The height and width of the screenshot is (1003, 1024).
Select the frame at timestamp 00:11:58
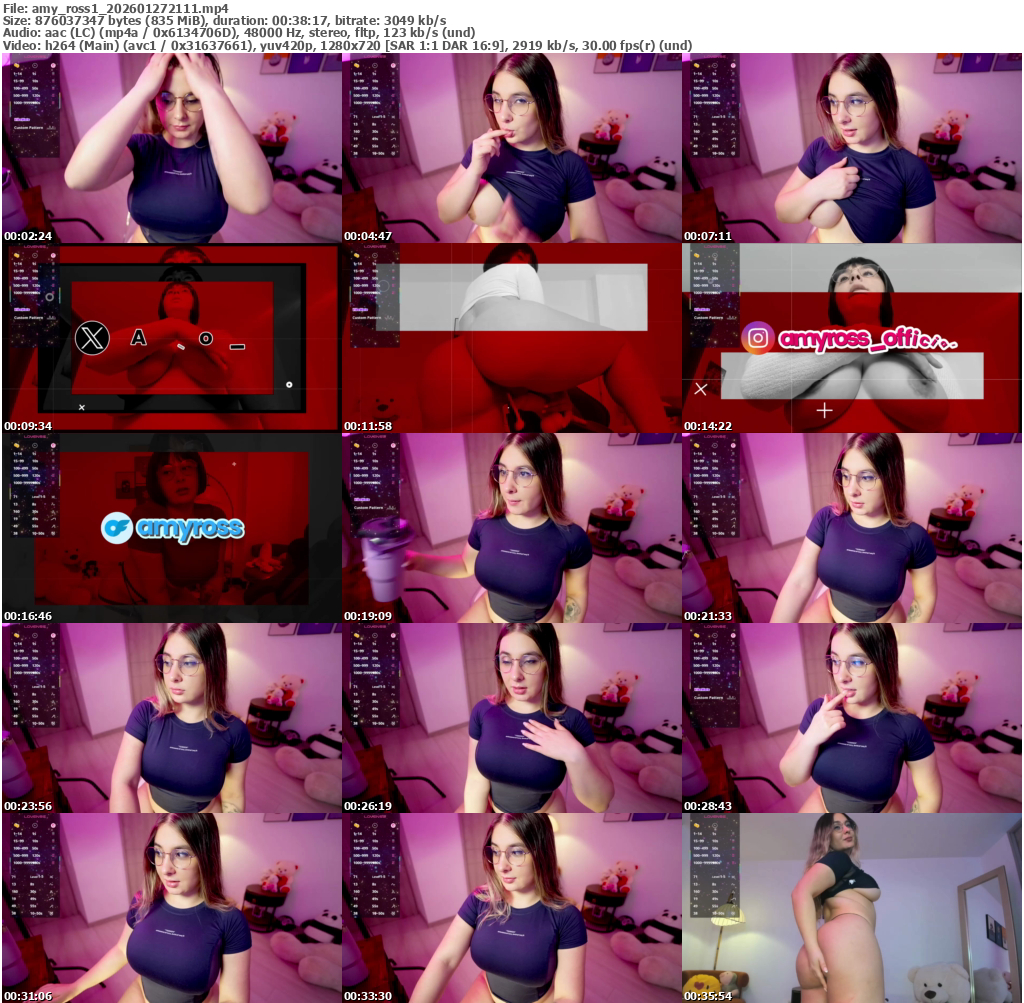(x=511, y=338)
